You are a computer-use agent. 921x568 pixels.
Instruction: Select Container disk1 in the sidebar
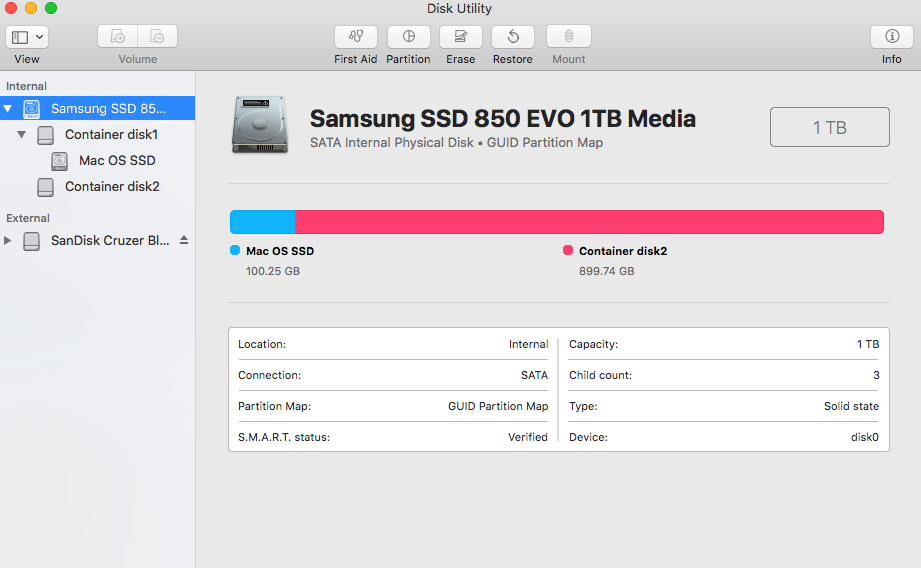[x=97, y=135]
